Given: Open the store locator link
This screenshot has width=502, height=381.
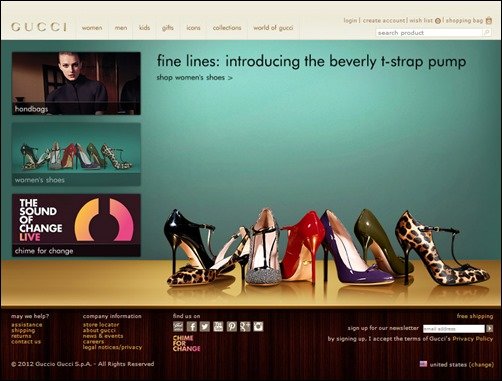Looking at the screenshot, I should [101, 324].
